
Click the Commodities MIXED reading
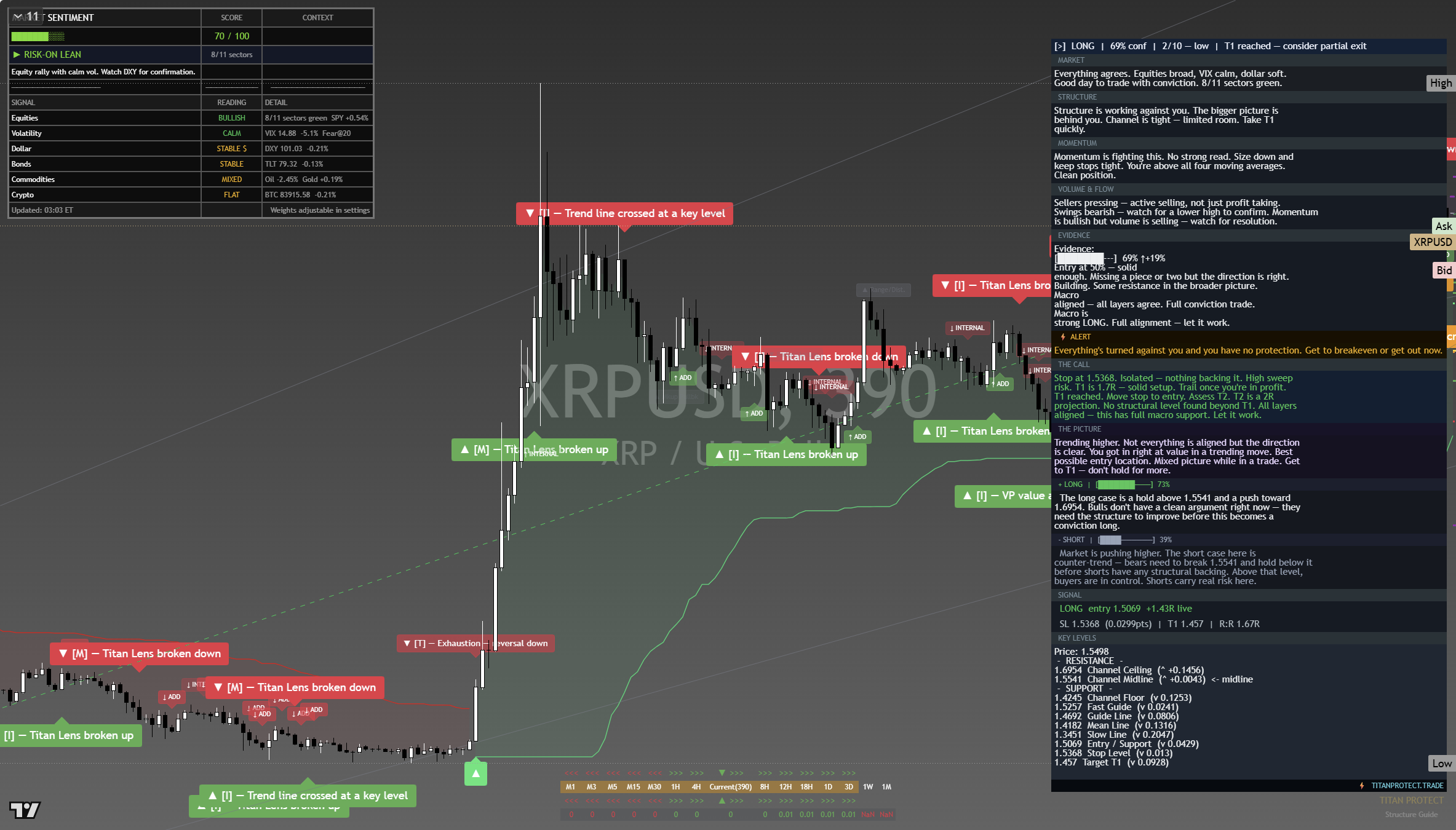231,180
